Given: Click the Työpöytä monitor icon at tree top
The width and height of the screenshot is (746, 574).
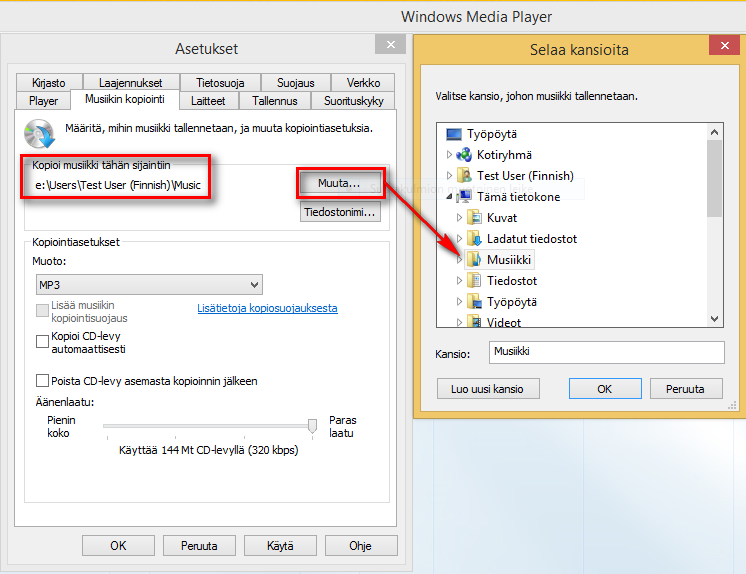Looking at the screenshot, I should 454,134.
